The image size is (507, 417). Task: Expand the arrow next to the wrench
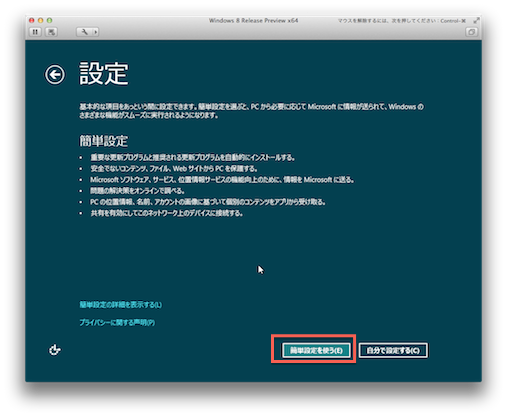(x=96, y=32)
